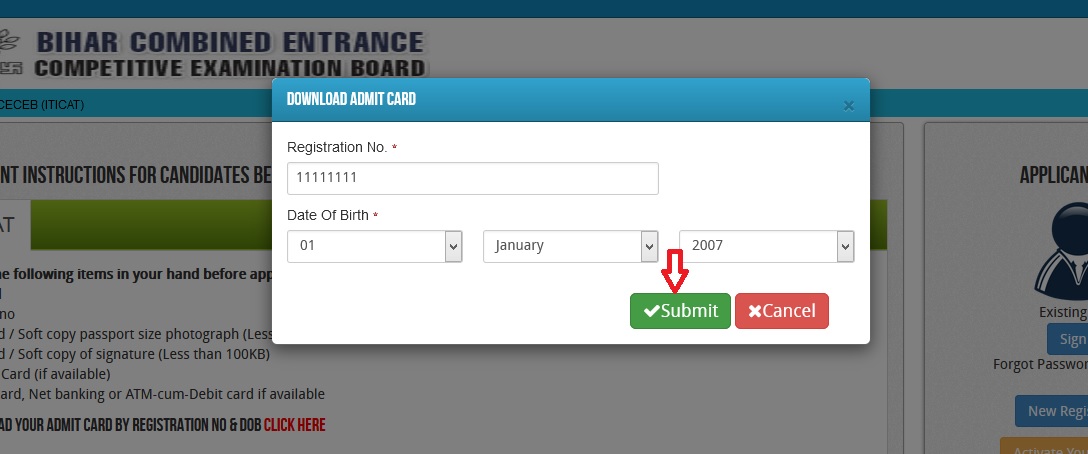
Task: Open the birth month dropdown showing January
Action: coord(570,246)
